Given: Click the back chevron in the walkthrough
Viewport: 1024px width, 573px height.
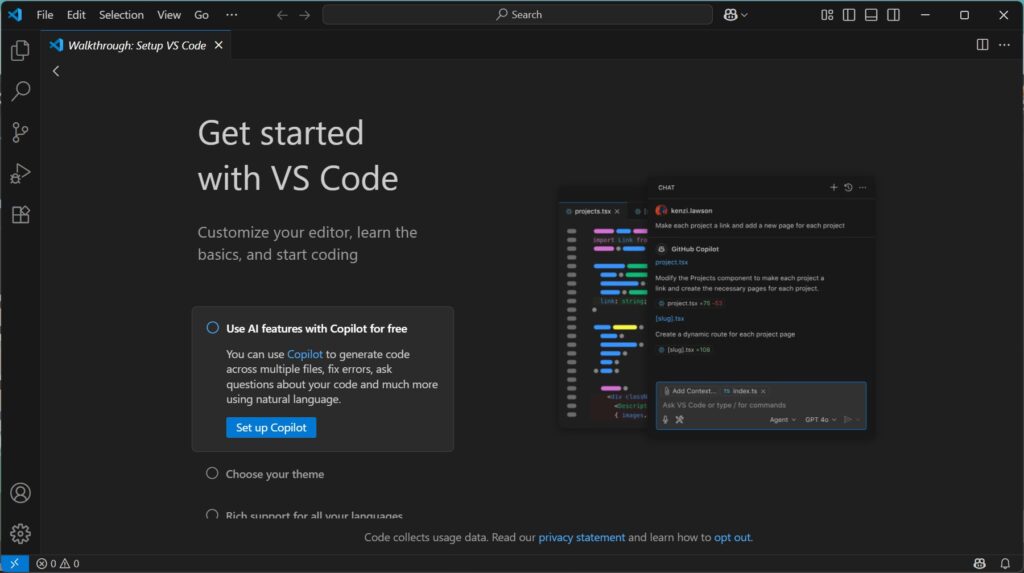Looking at the screenshot, I should (56, 71).
